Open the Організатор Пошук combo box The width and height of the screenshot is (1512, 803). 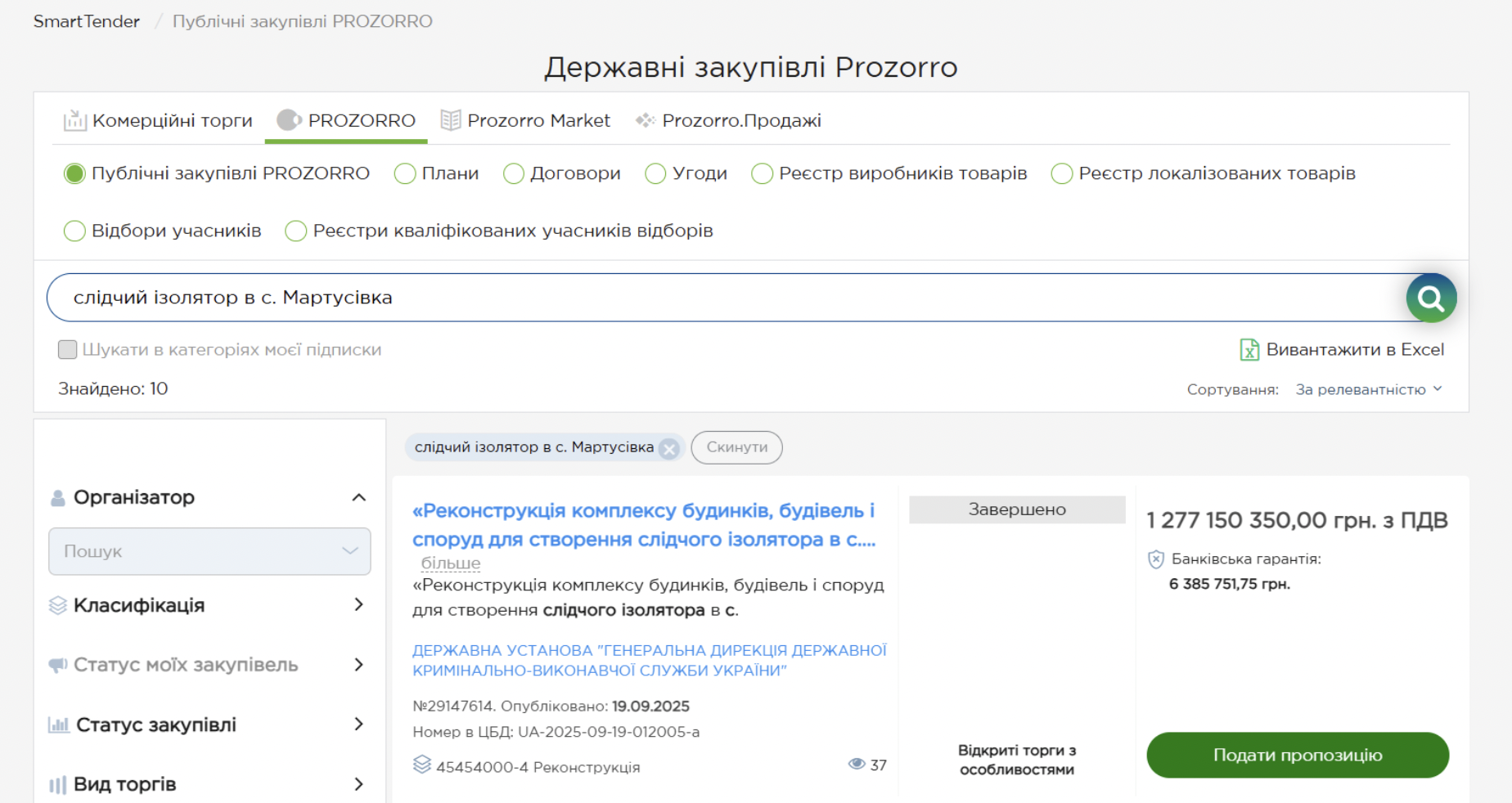[x=209, y=551]
